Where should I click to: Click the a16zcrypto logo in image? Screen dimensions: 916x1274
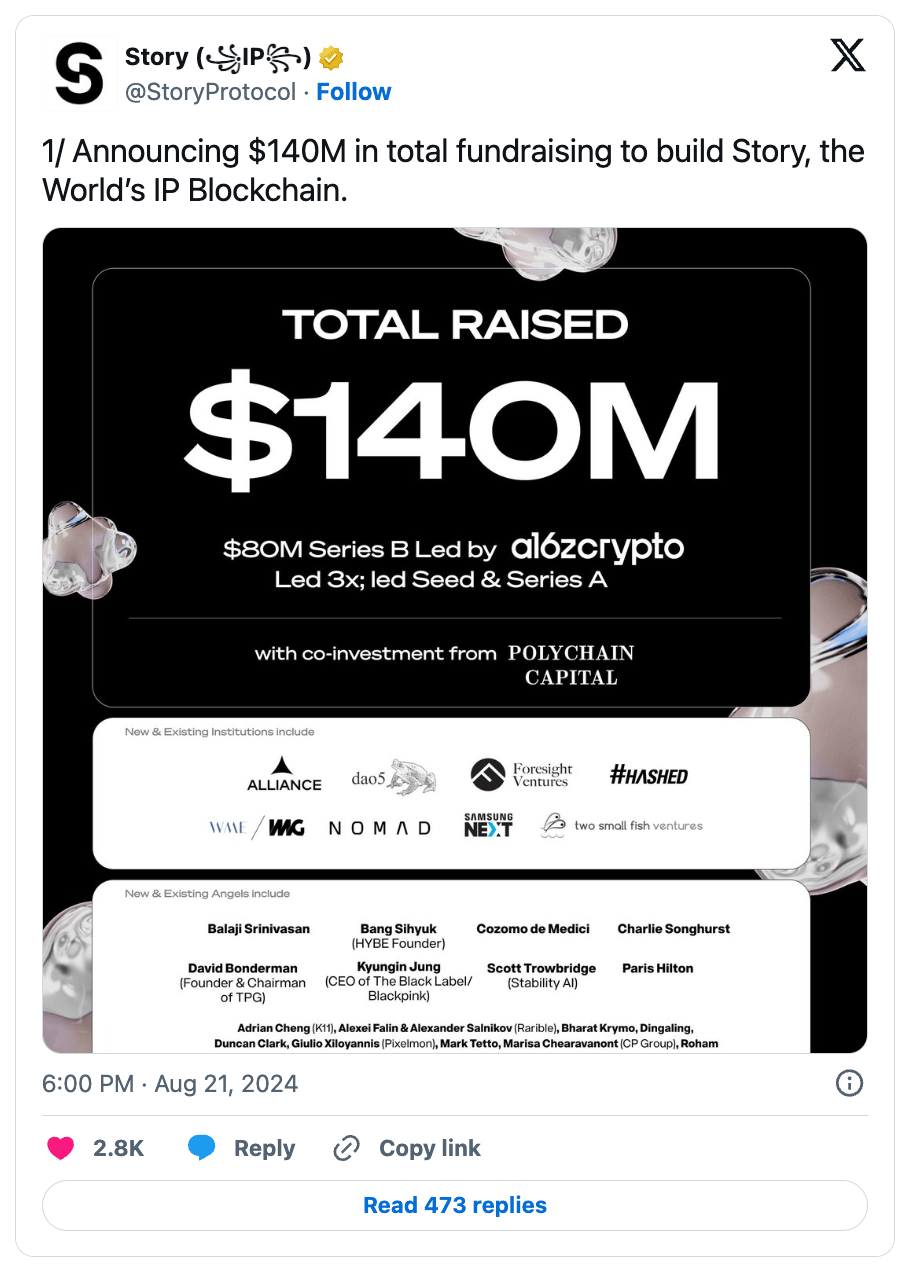597,548
